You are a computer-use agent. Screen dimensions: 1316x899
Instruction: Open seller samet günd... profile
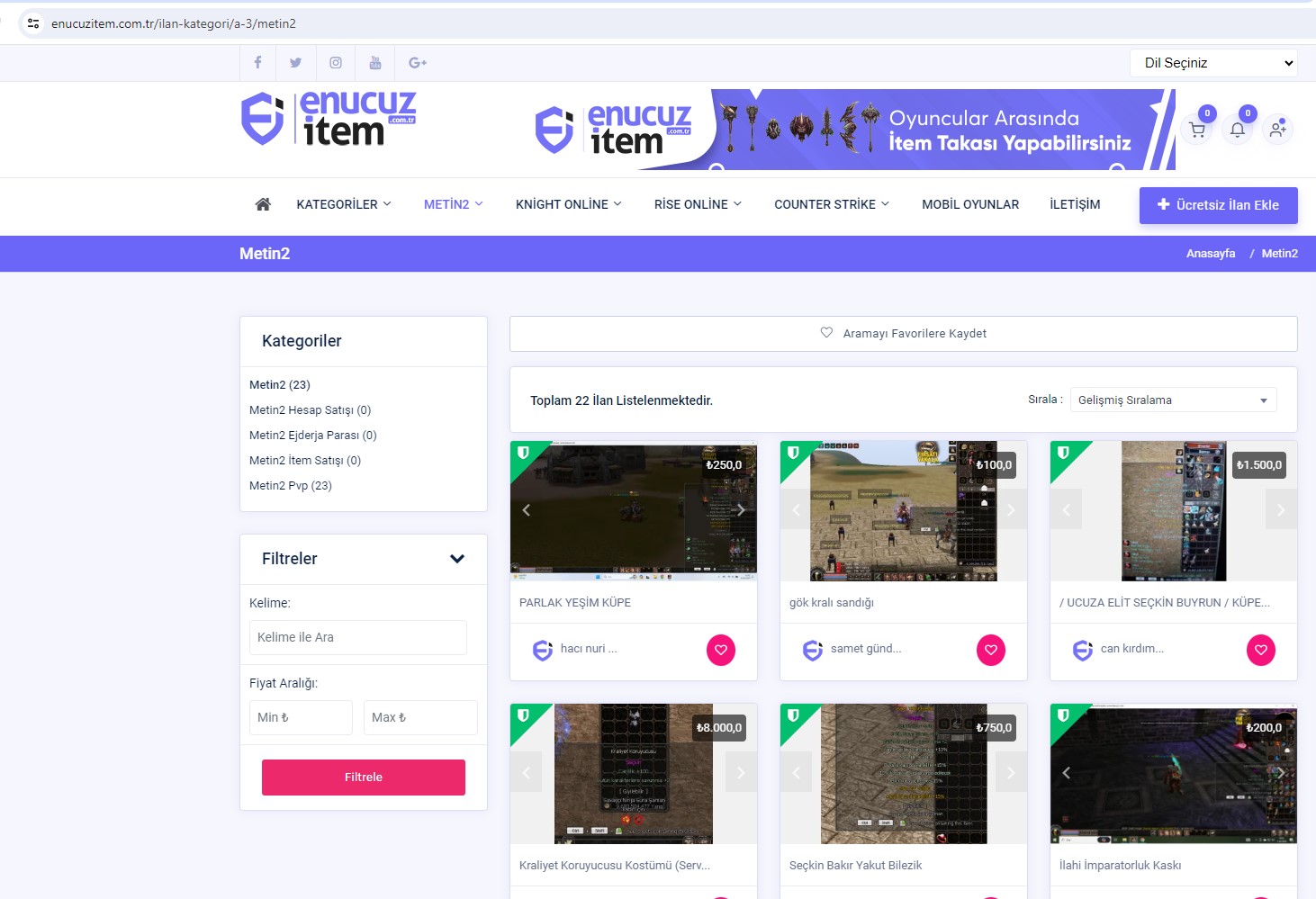(x=866, y=649)
